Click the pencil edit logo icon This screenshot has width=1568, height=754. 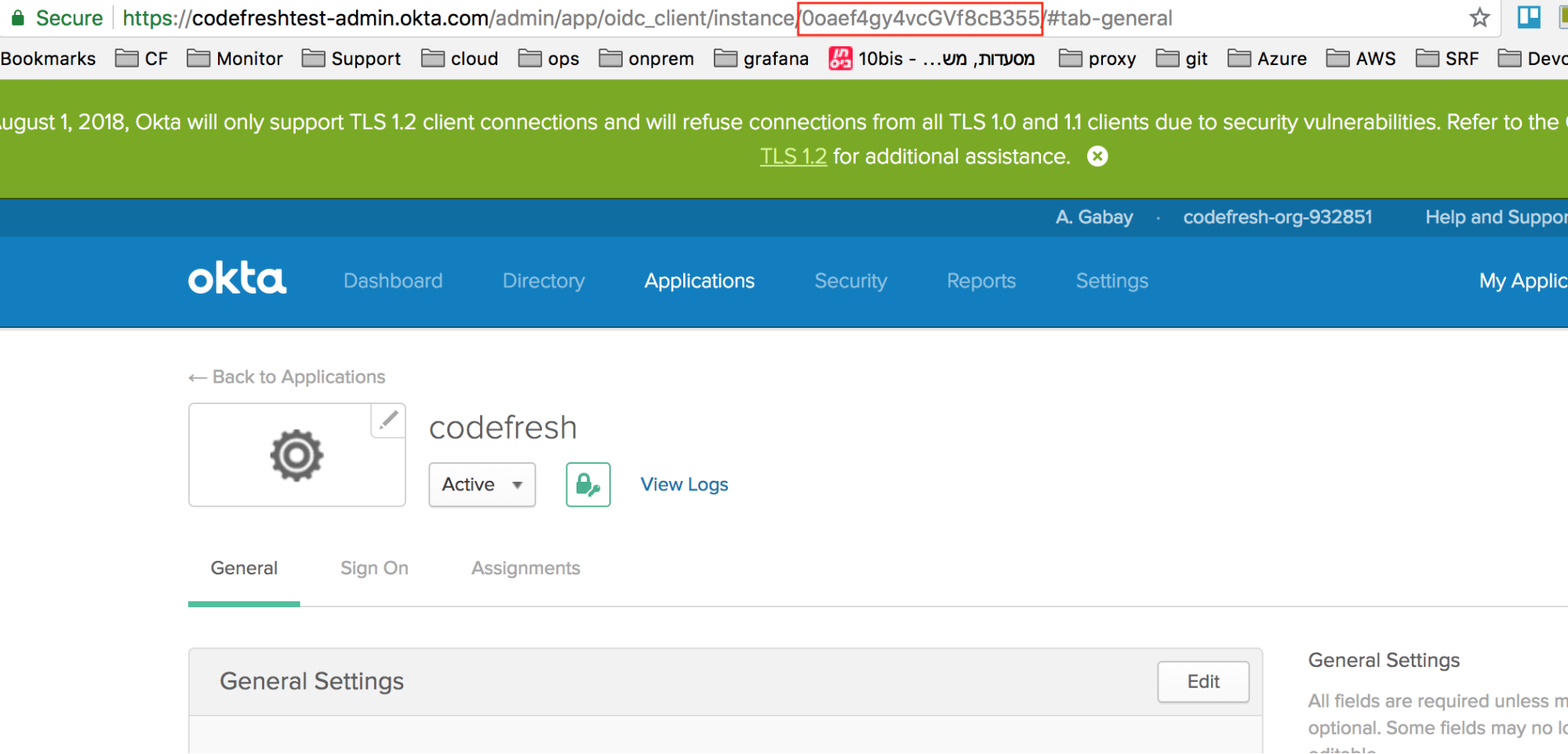click(x=388, y=421)
